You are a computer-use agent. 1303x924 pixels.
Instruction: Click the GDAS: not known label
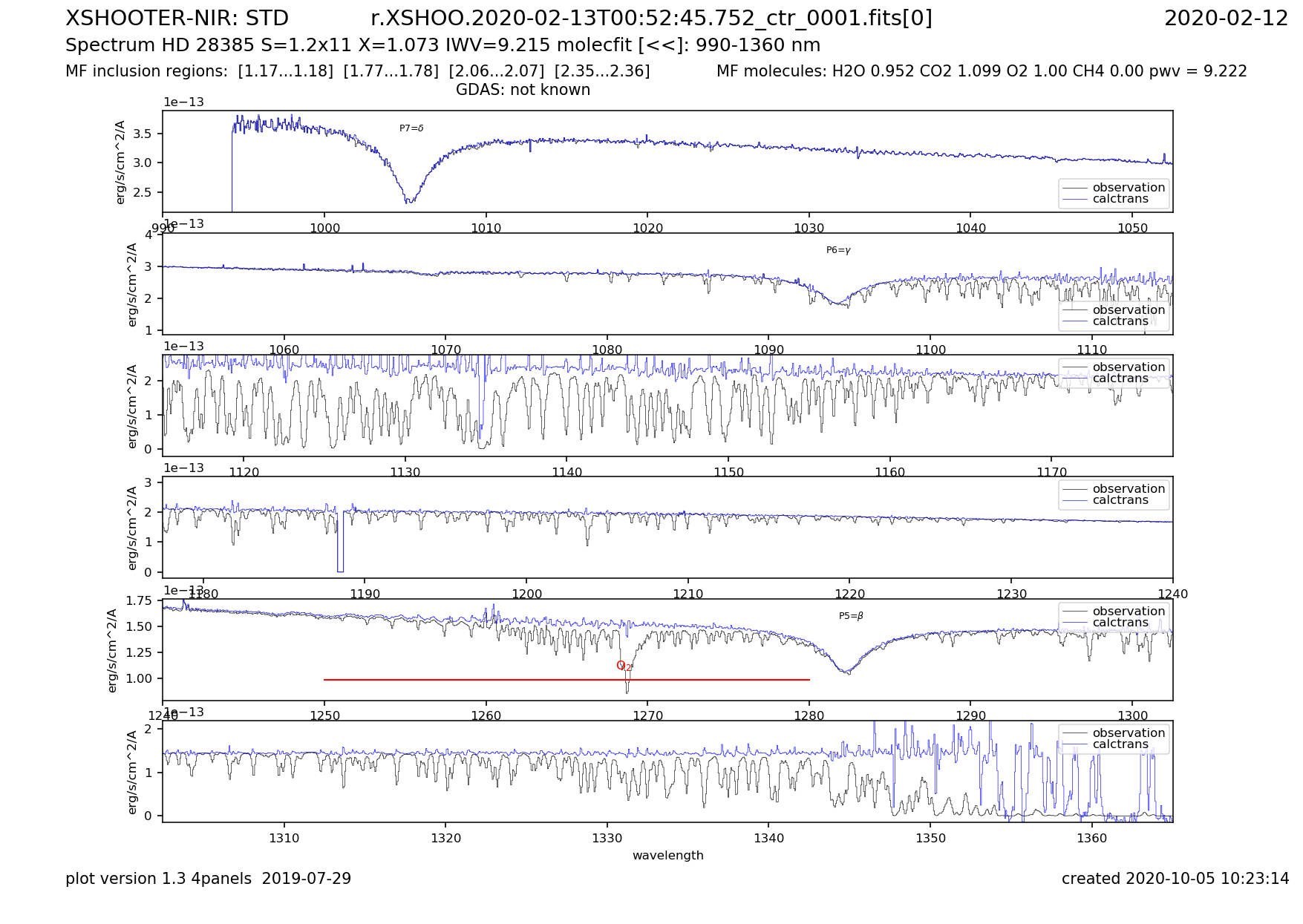click(x=523, y=90)
